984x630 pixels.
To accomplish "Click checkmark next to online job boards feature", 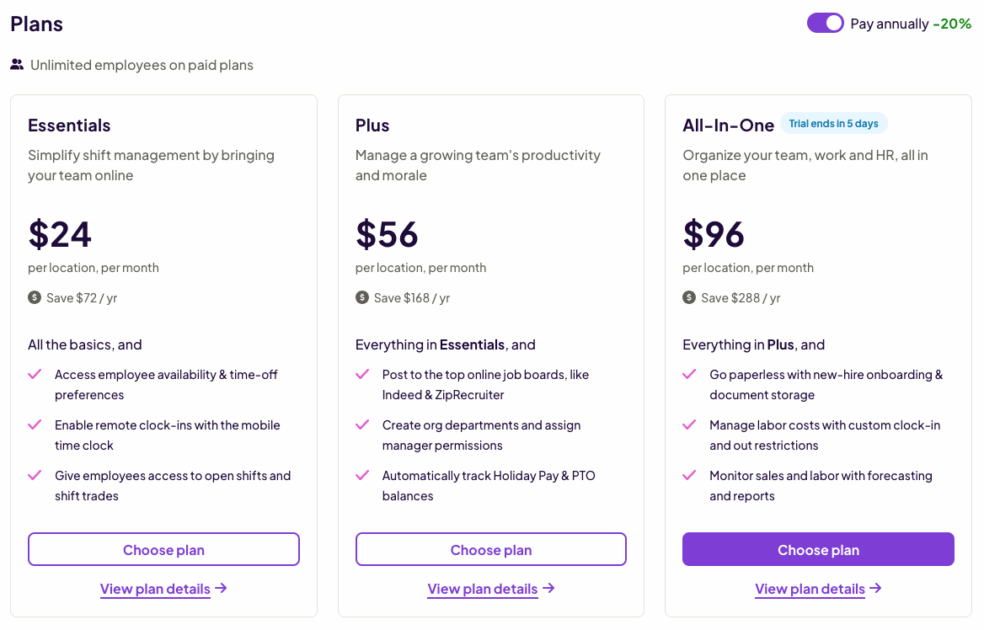I will 362,374.
